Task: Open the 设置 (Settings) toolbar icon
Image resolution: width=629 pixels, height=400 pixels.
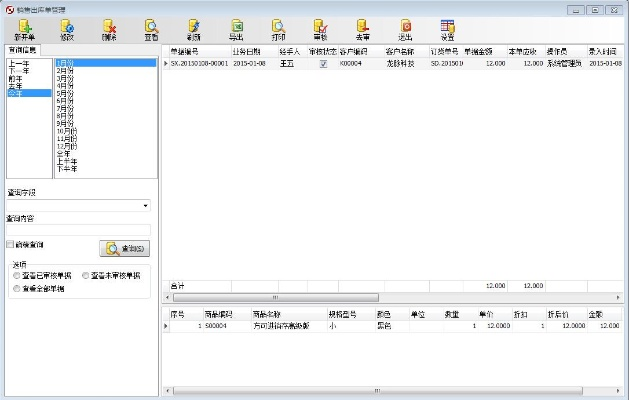Action: 447,29
